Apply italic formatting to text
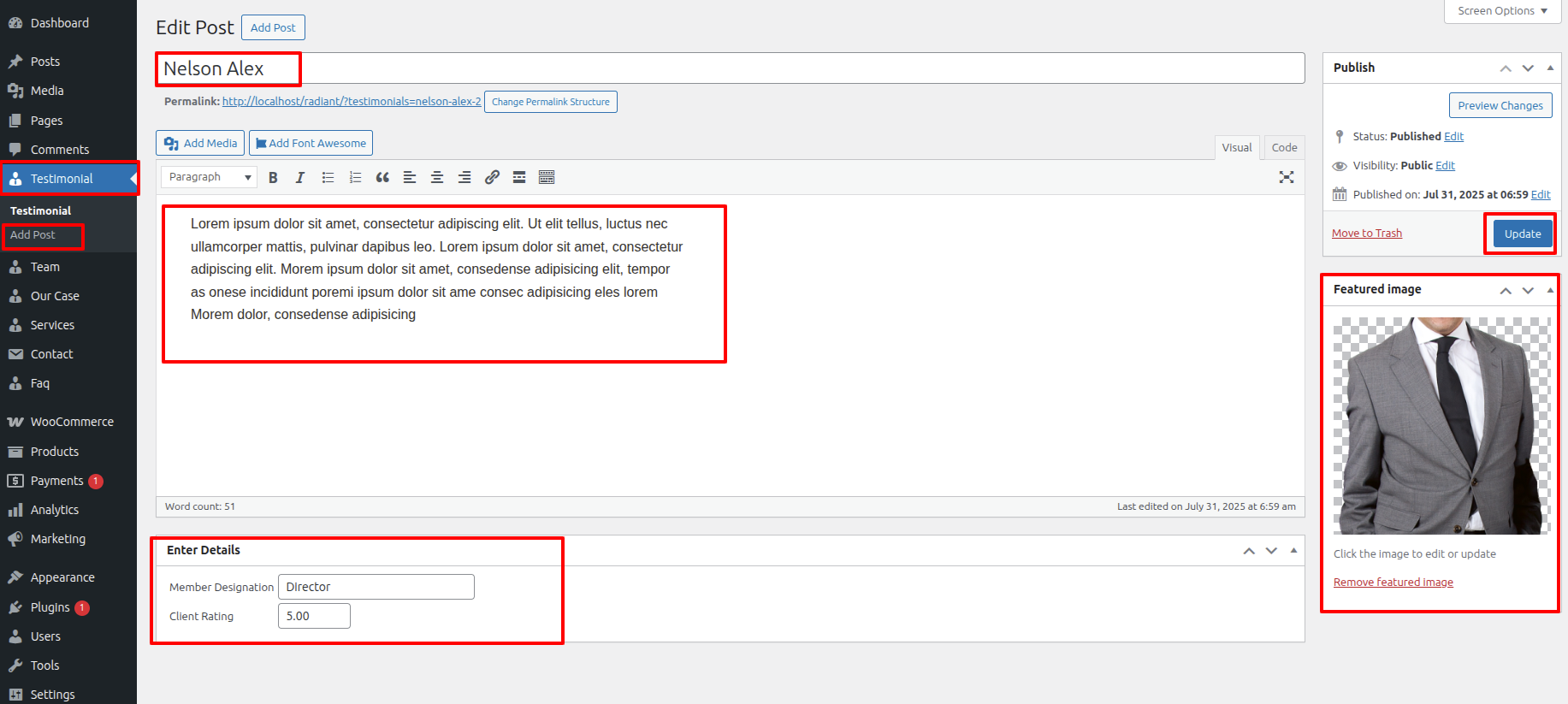 pos(300,177)
